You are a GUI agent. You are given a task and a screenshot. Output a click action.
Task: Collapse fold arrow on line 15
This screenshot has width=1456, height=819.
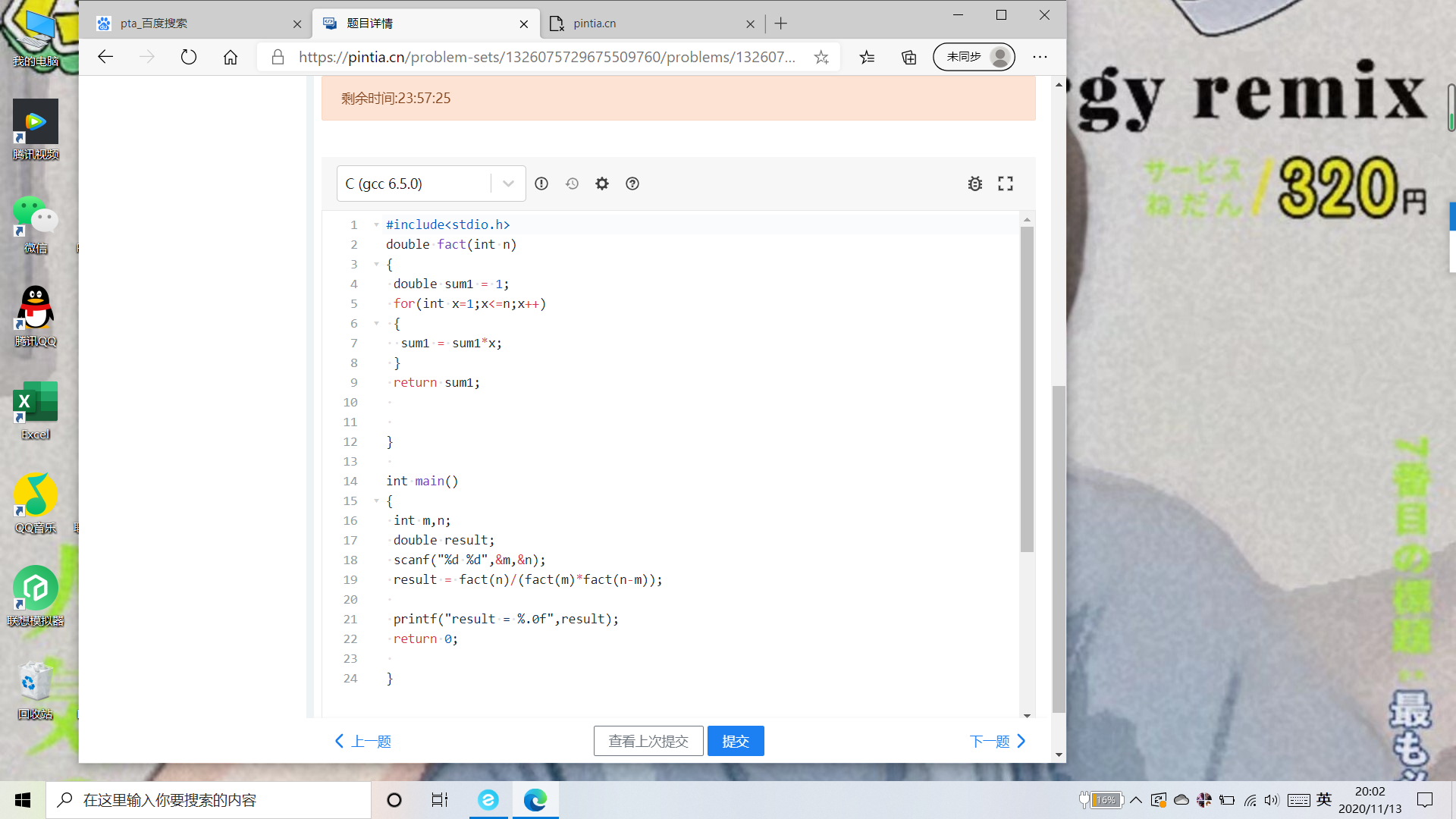pos(376,500)
